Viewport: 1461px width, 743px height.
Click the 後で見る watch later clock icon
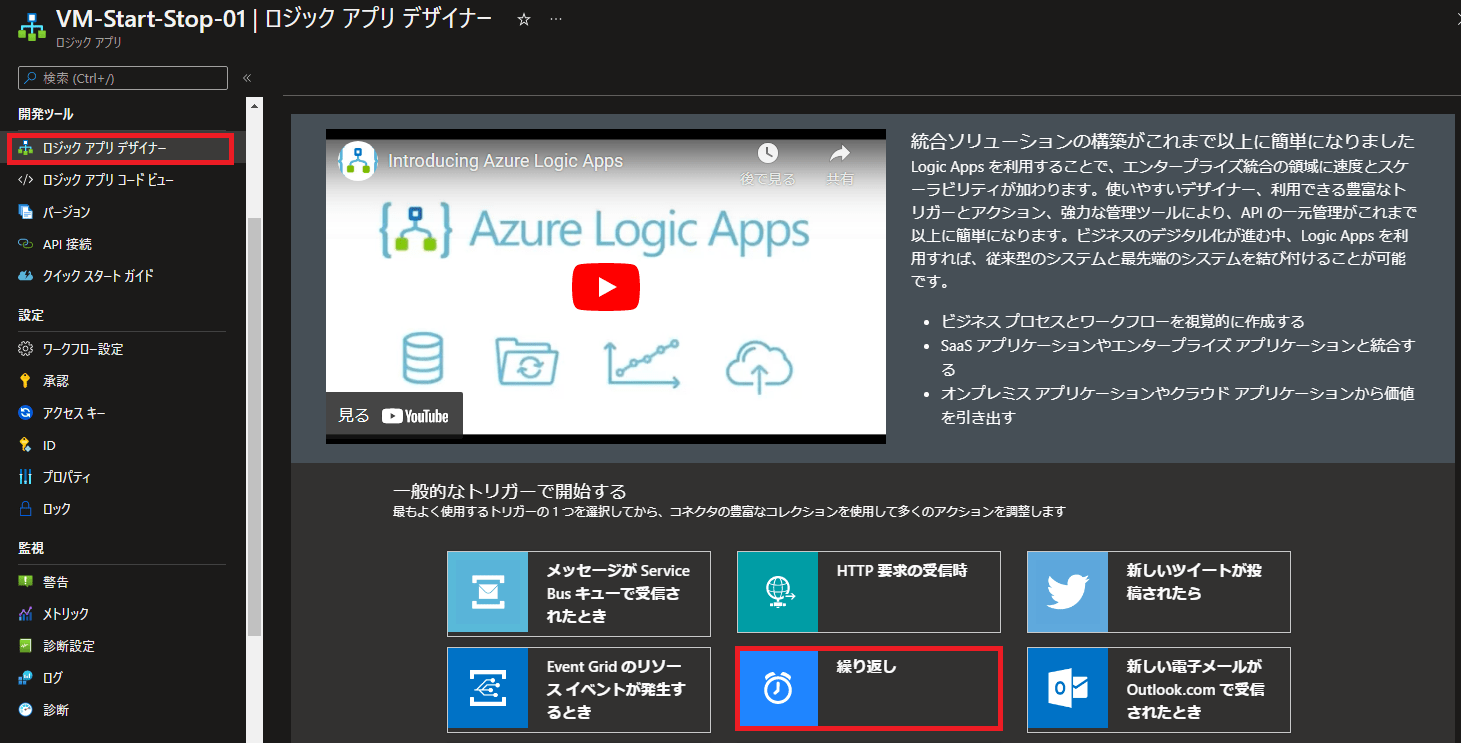(x=767, y=154)
